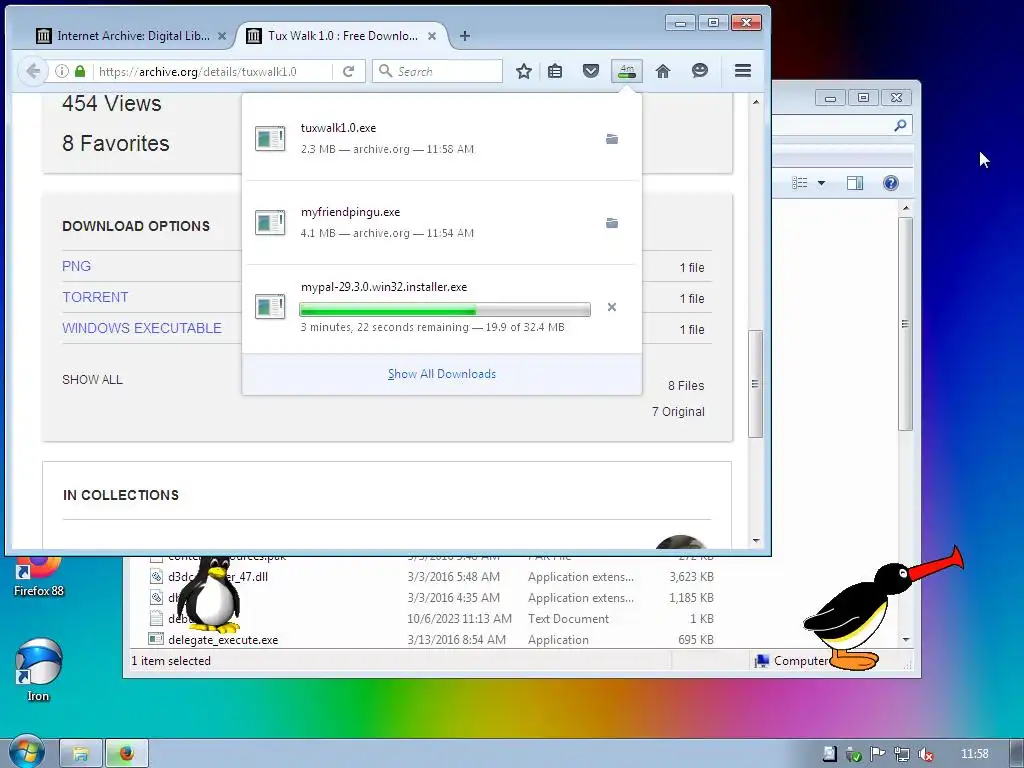Open the Firefox hamburger menu
This screenshot has width=1024, height=768.
(743, 71)
